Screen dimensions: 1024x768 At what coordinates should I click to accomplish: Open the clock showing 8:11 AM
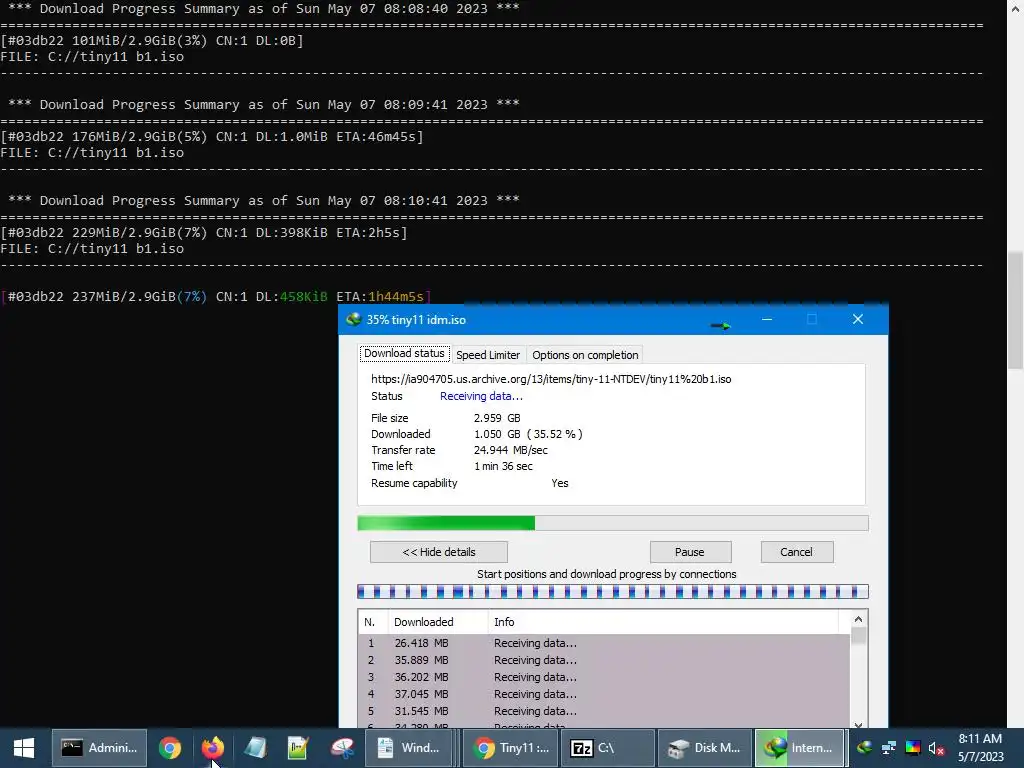[980, 748]
